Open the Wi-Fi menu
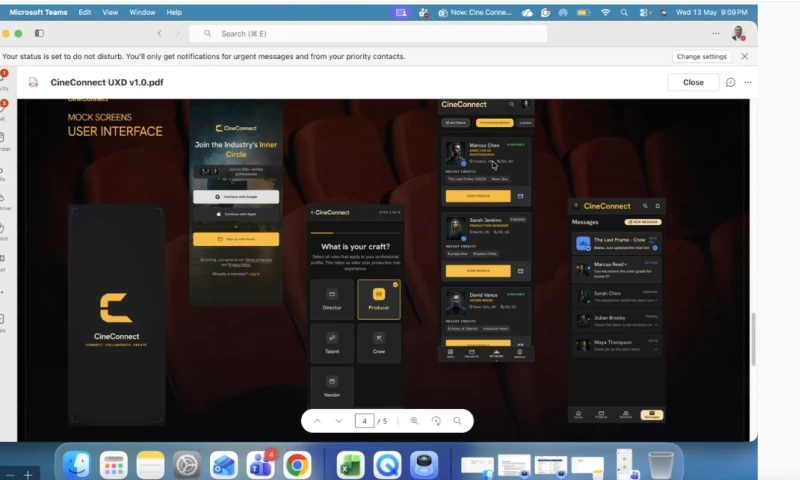Viewport: 800px width, 480px height. click(605, 12)
